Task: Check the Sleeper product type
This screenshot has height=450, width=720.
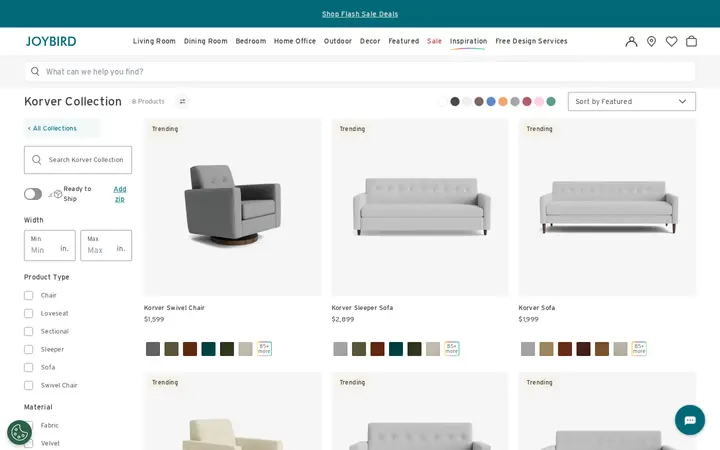Action: click(x=28, y=349)
